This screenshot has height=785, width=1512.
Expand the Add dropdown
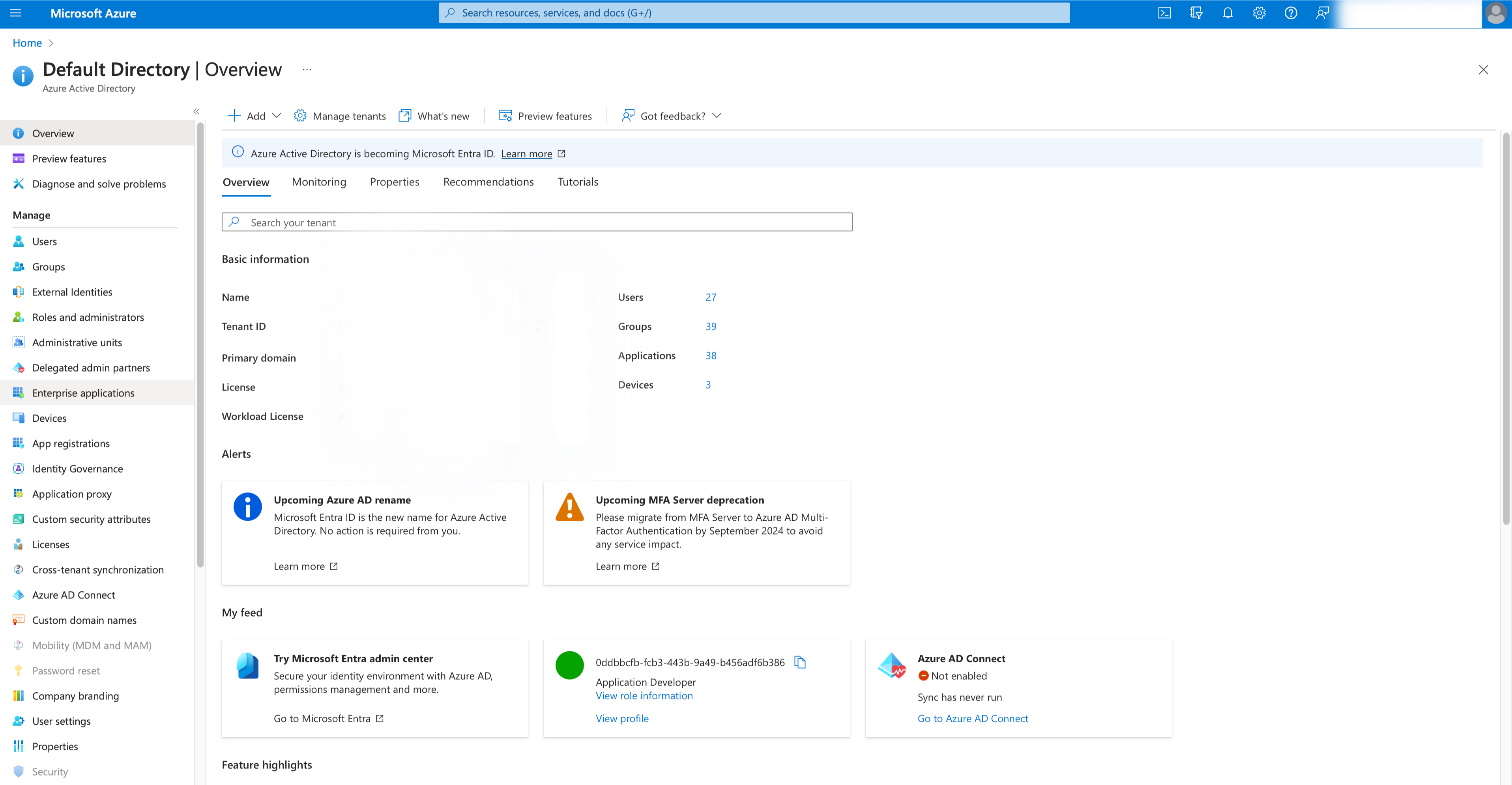[x=255, y=116]
